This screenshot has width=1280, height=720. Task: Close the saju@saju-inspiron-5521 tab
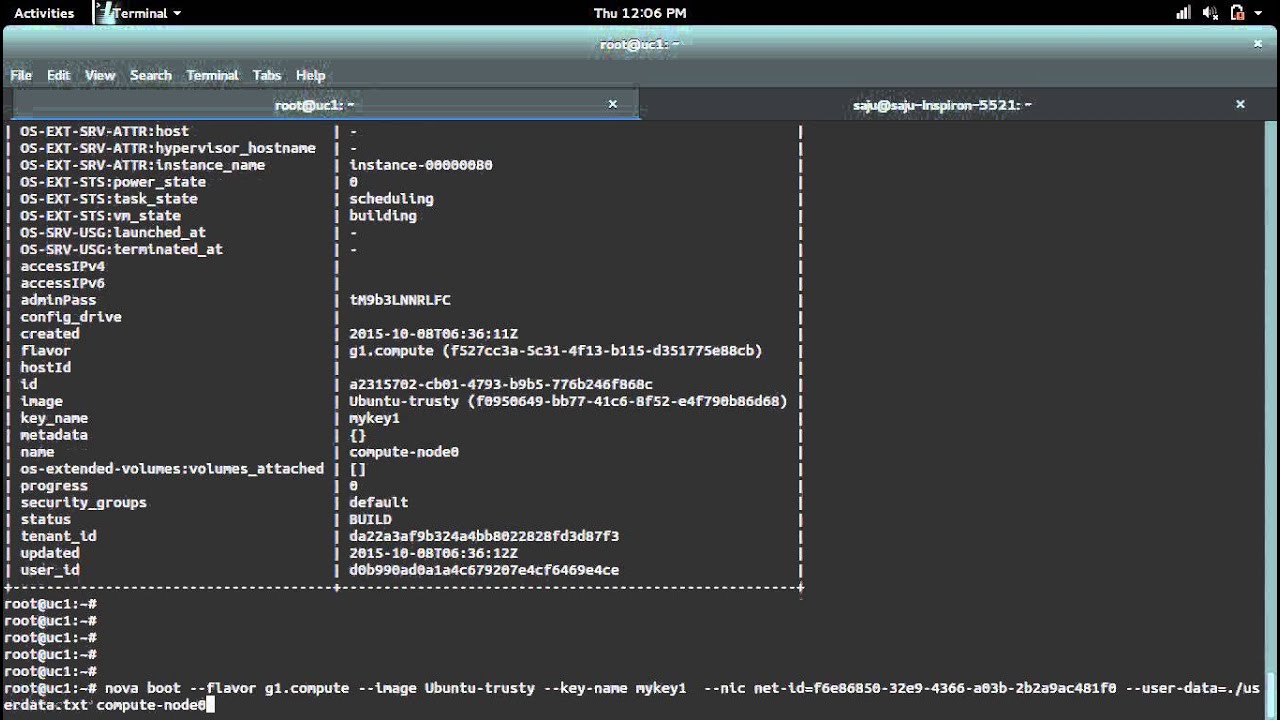1240,104
